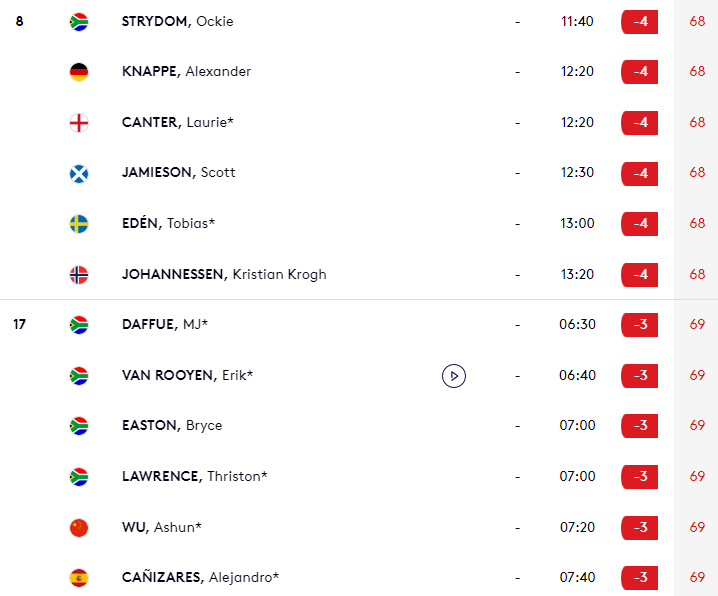Open Bryce Easton player details
This screenshot has height=596, width=718.
tap(171, 426)
